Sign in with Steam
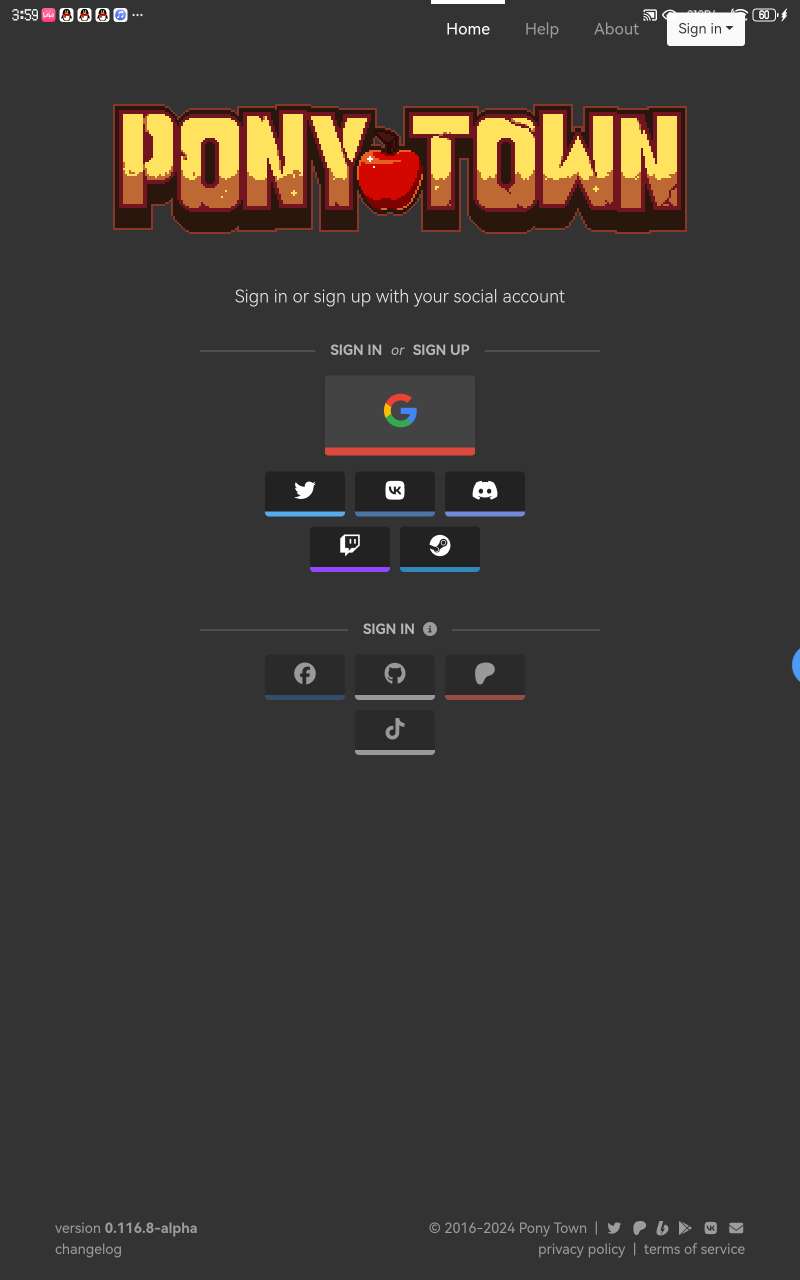This screenshot has height=1280, width=800. tap(440, 548)
